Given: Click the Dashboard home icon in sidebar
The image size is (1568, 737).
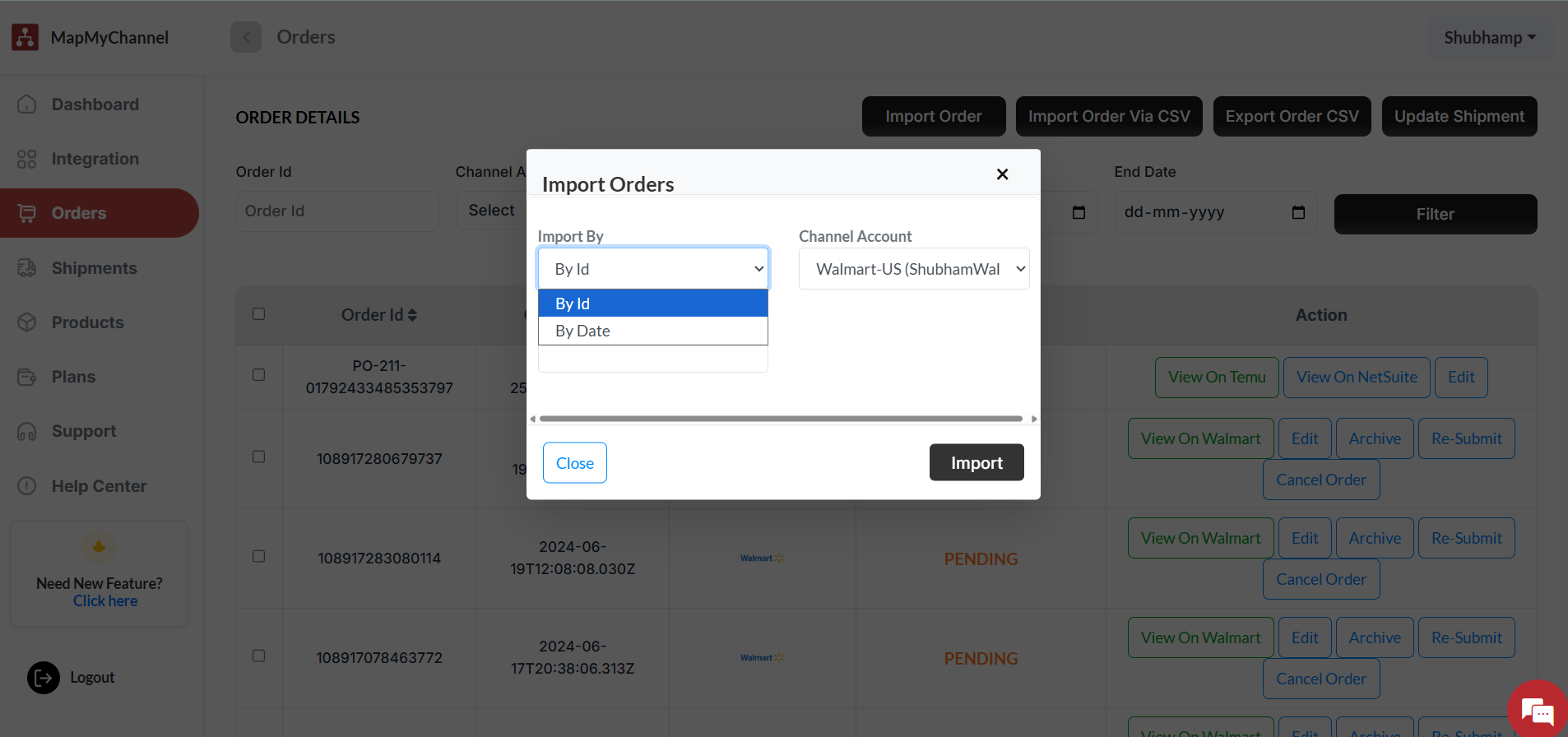Looking at the screenshot, I should (27, 104).
